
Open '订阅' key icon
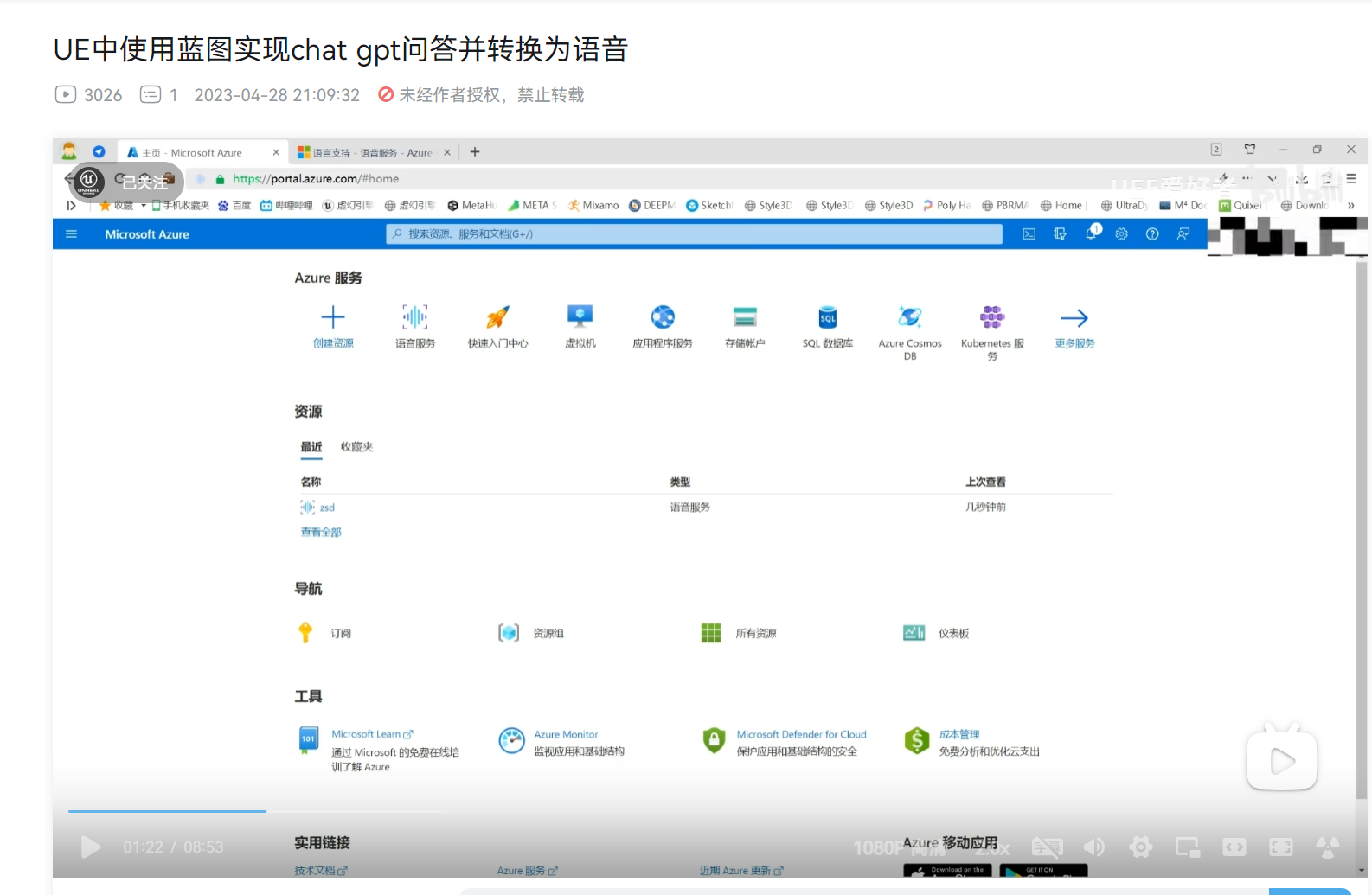point(305,633)
